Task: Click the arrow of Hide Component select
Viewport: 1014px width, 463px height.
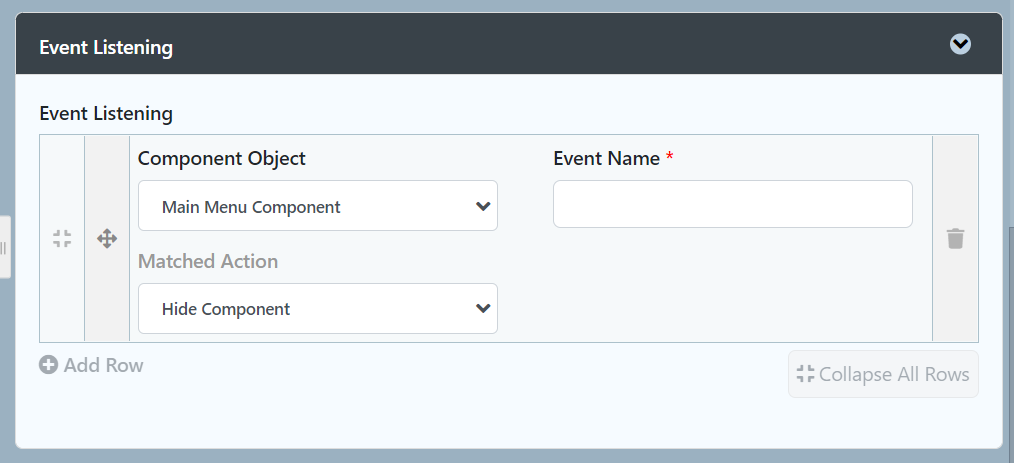Action: (483, 308)
